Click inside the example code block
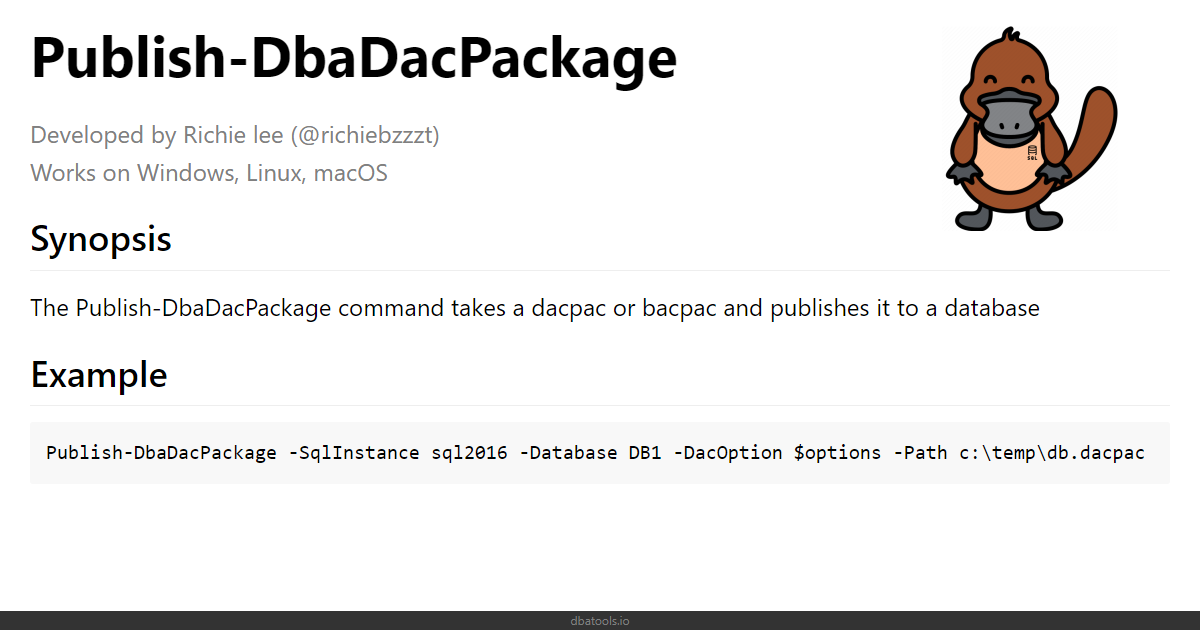The image size is (1200, 630). (x=600, y=453)
